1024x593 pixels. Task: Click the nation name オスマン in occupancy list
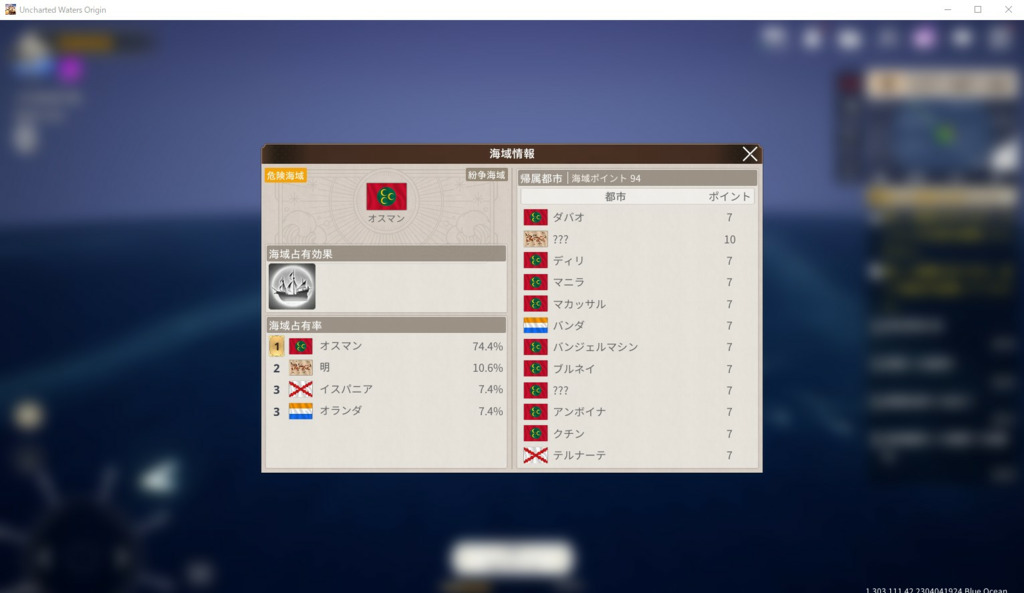[340, 346]
